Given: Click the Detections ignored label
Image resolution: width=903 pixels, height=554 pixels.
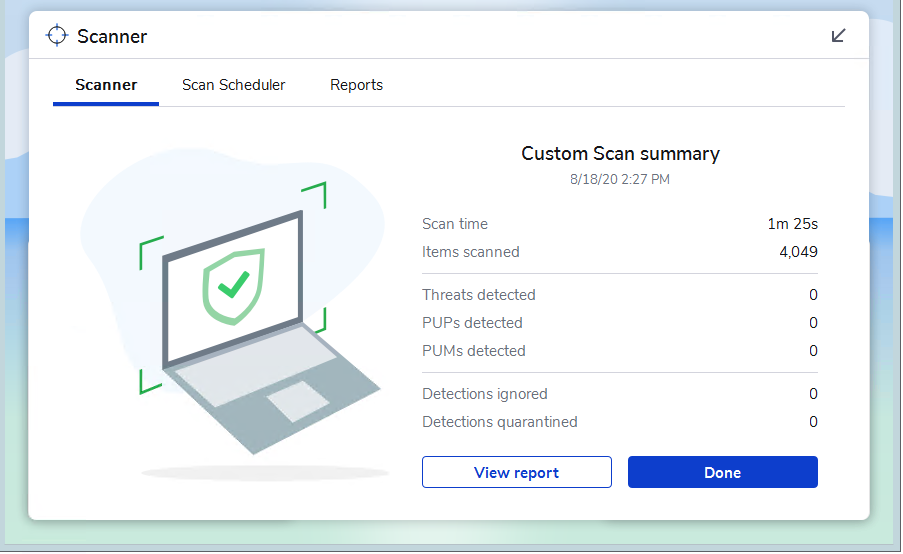Looking at the screenshot, I should tap(484, 394).
